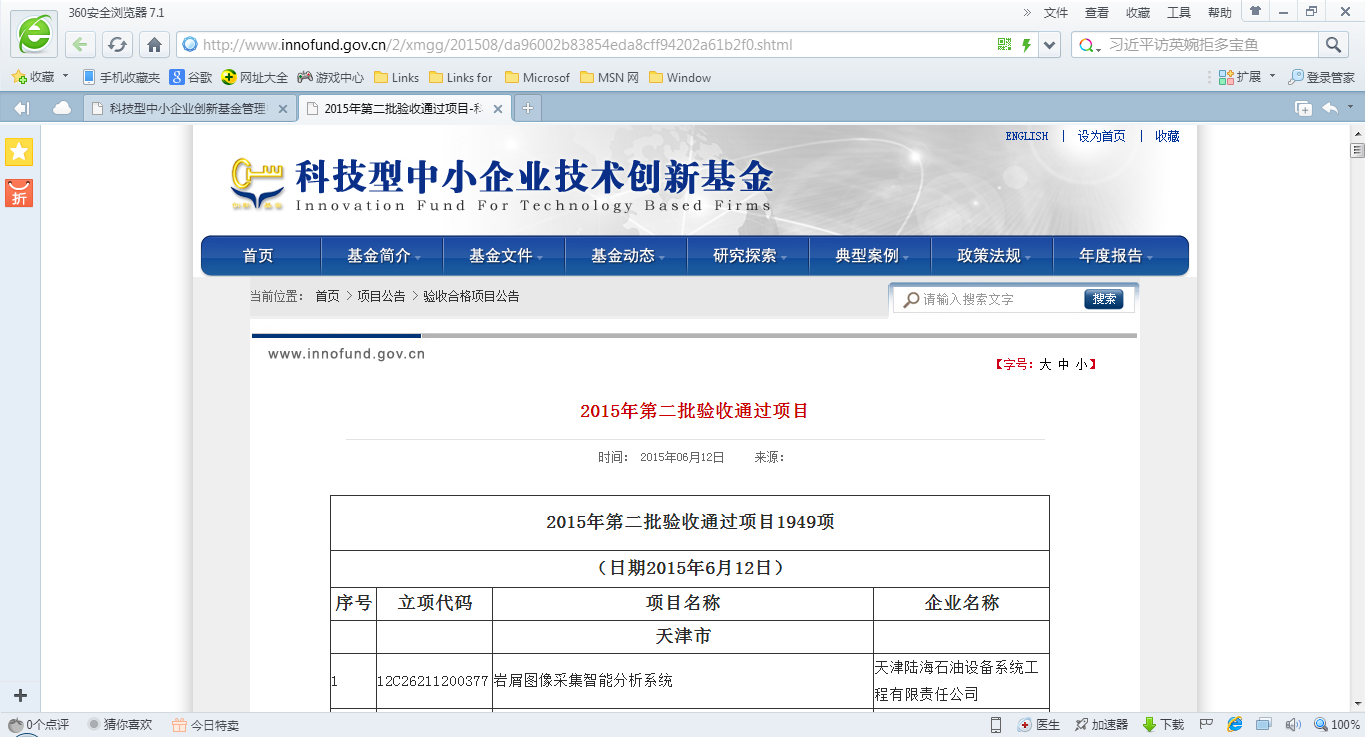
Task: Click the 请输入搜索文字 search field
Action: click(x=996, y=299)
